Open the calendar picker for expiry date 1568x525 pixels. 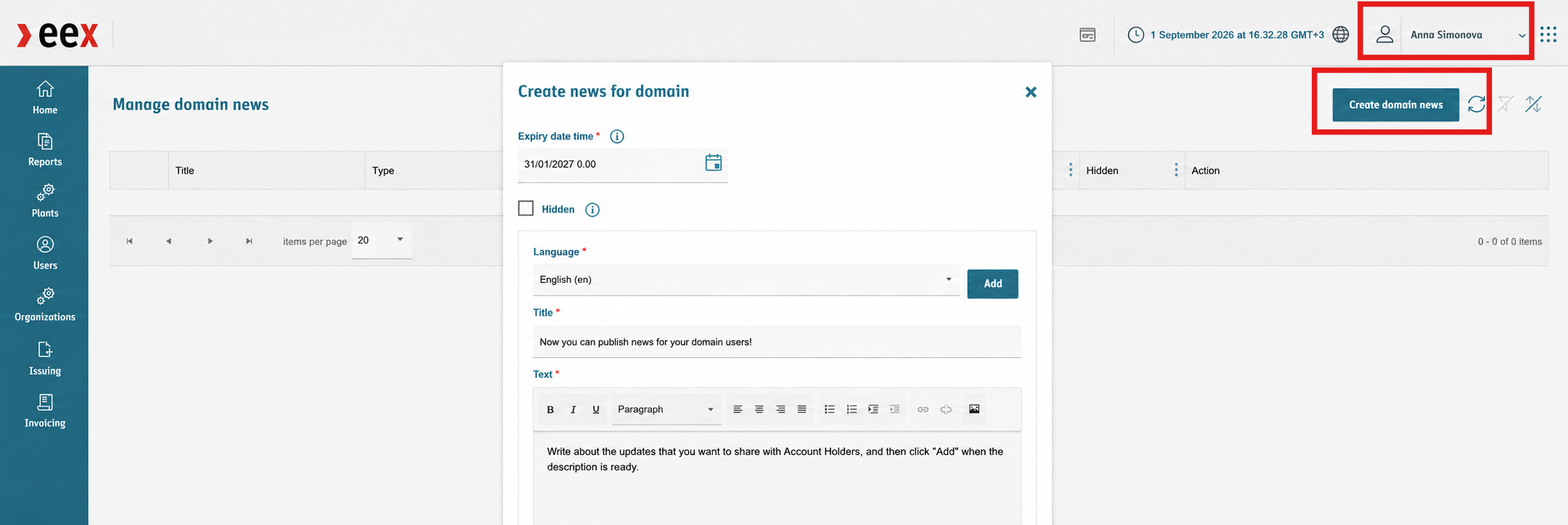pyautogui.click(x=713, y=163)
